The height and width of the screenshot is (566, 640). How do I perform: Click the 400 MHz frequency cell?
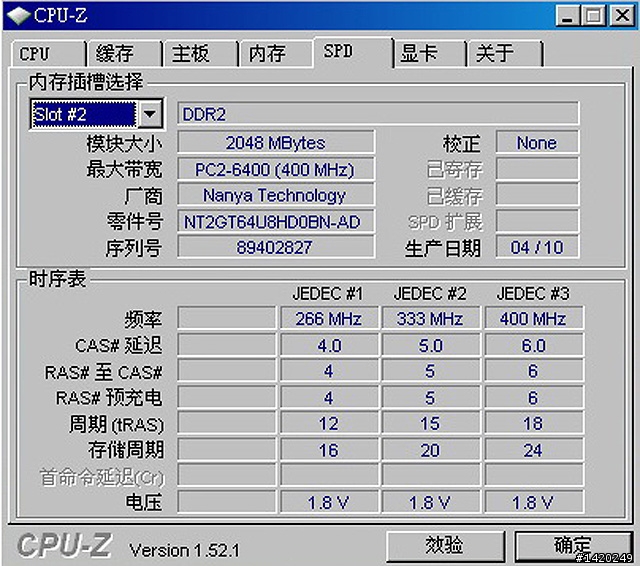click(x=533, y=318)
